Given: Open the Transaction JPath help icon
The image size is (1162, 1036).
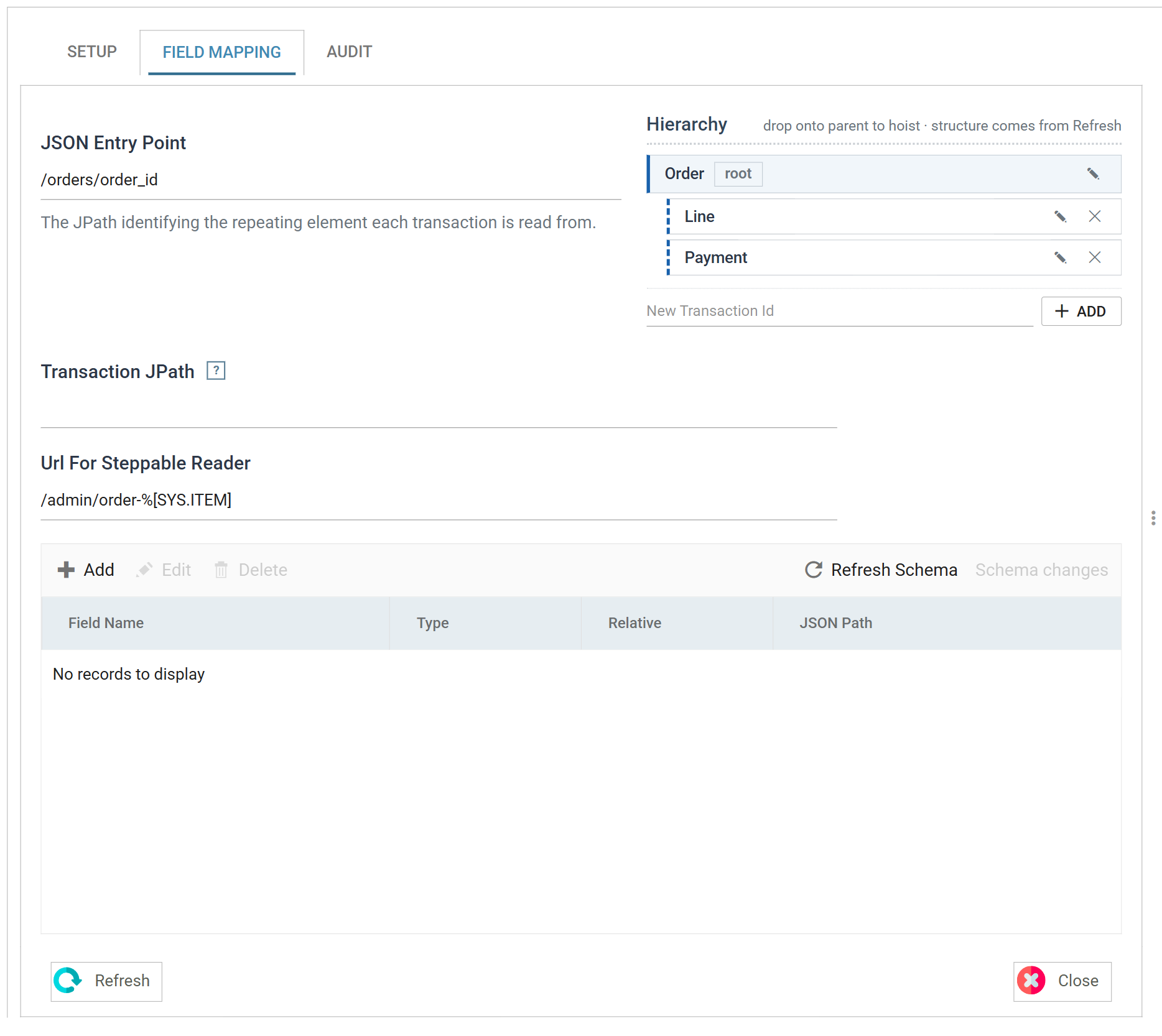Looking at the screenshot, I should pyautogui.click(x=216, y=371).
